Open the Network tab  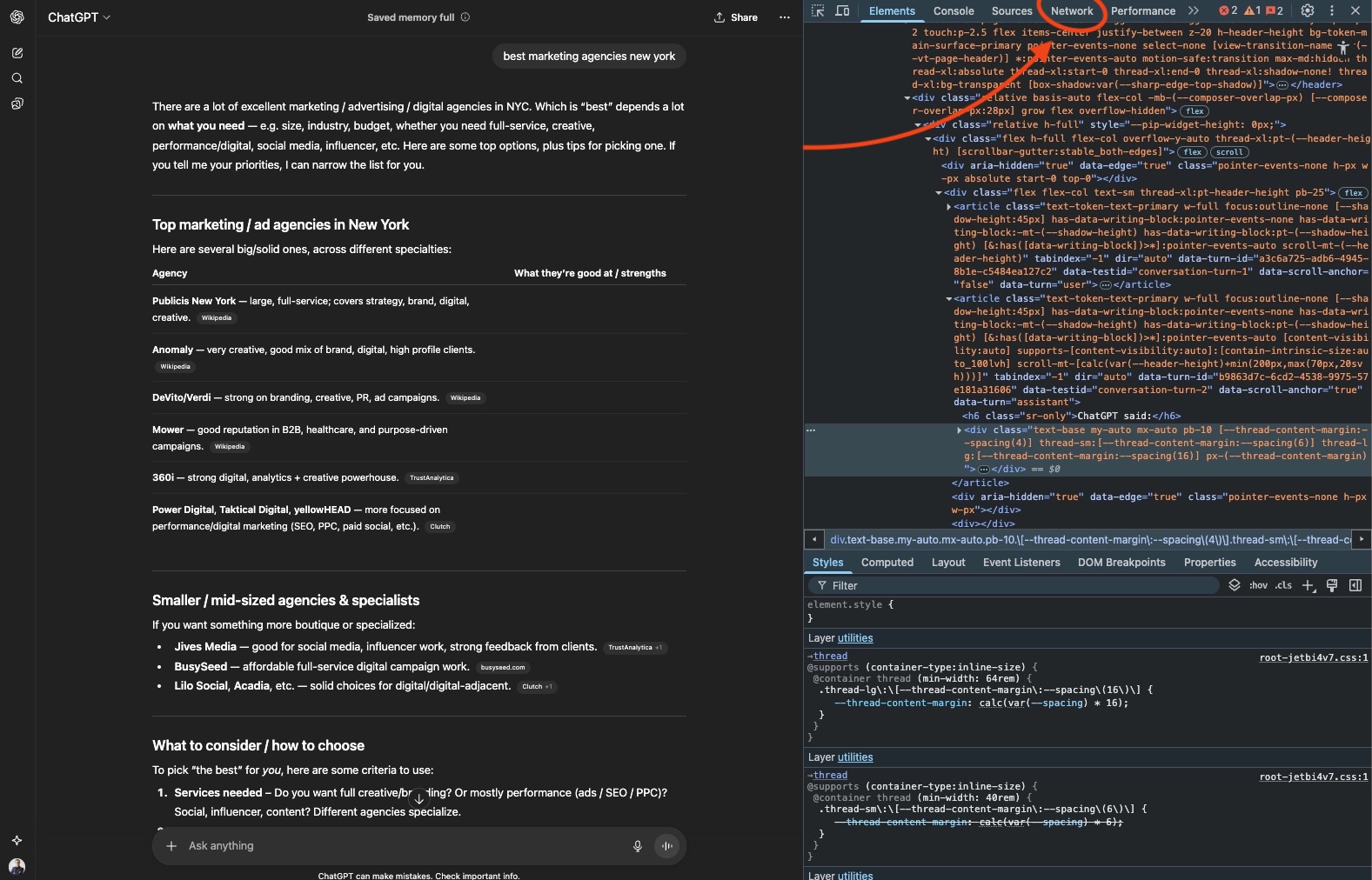click(x=1072, y=11)
